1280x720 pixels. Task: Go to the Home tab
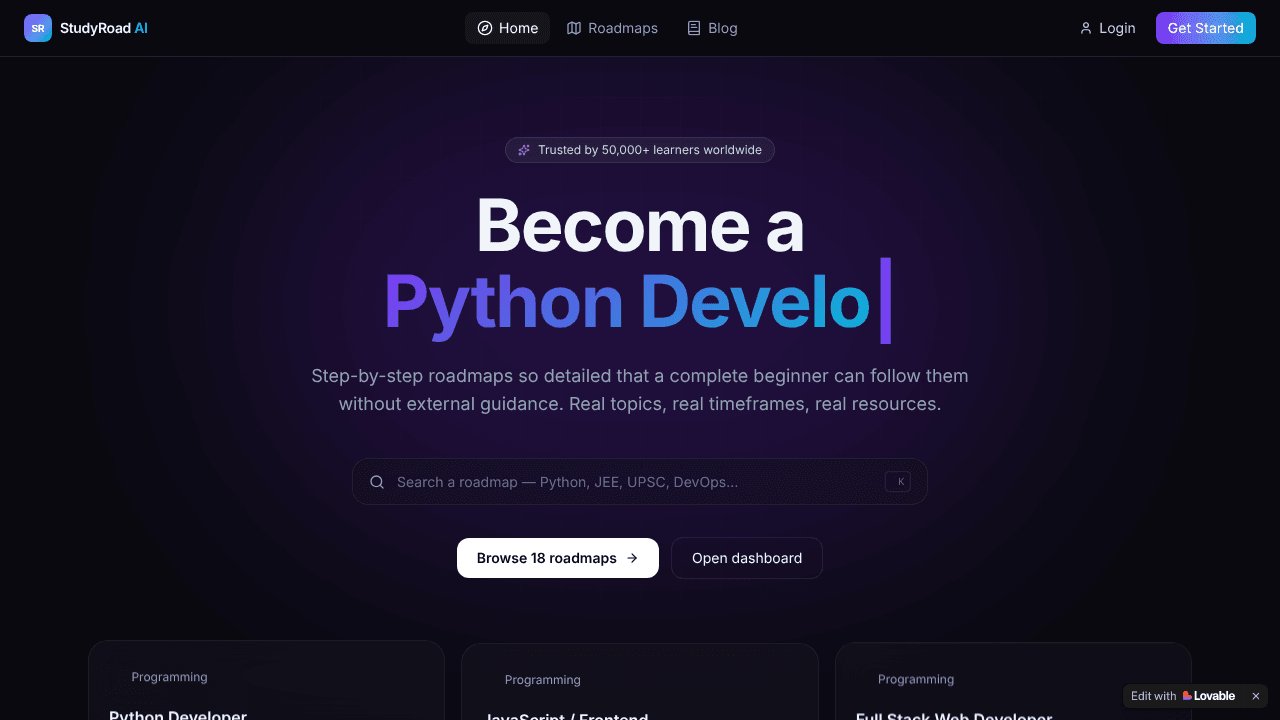[x=507, y=28]
